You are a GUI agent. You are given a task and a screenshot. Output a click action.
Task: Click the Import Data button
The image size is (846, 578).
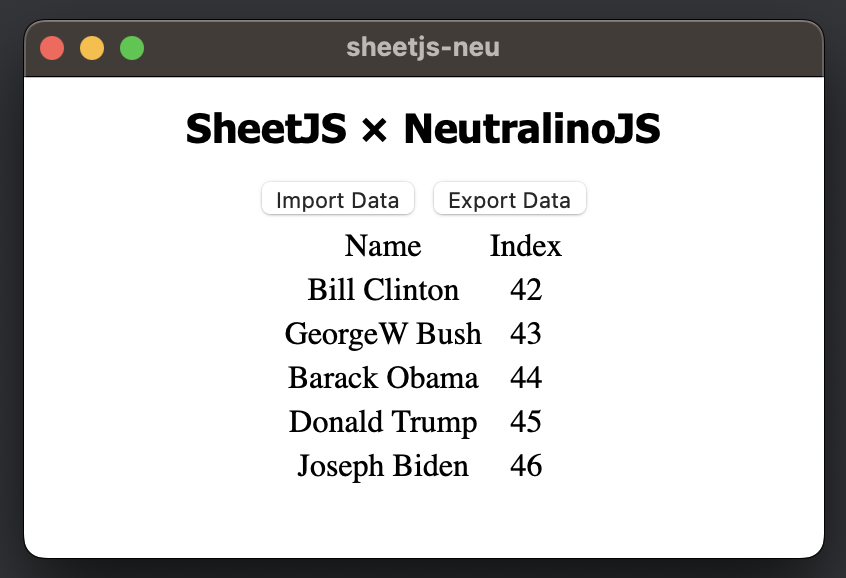pyautogui.click(x=337, y=199)
